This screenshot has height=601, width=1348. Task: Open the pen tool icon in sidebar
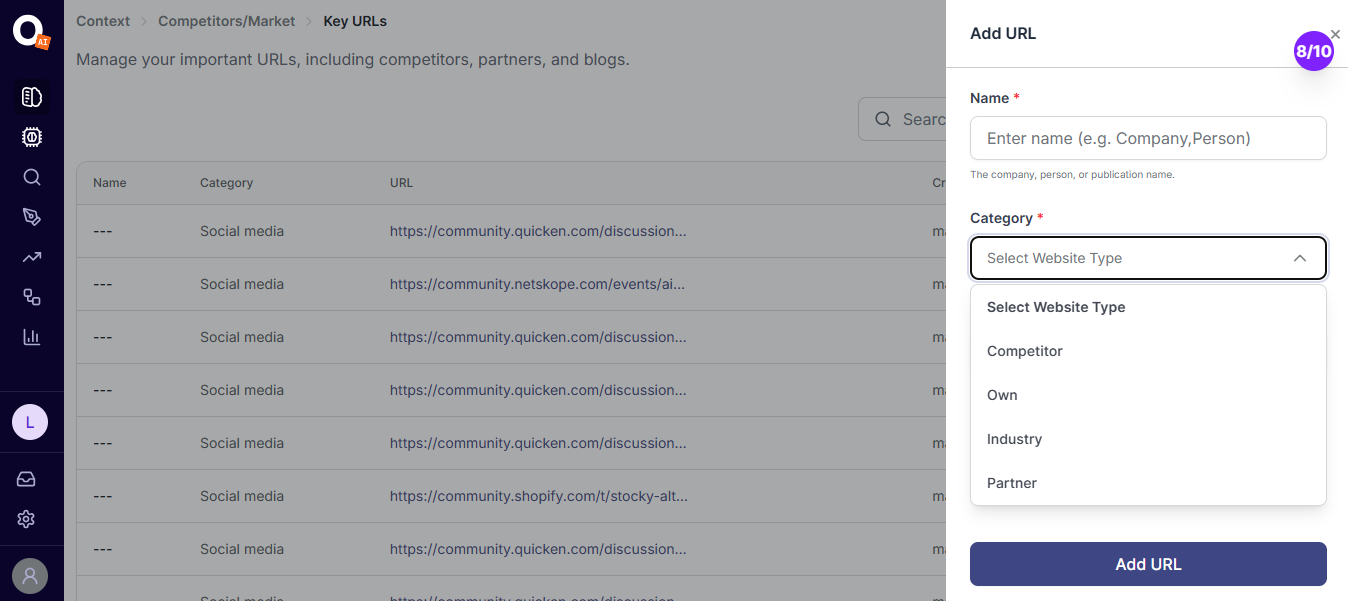coord(32,217)
